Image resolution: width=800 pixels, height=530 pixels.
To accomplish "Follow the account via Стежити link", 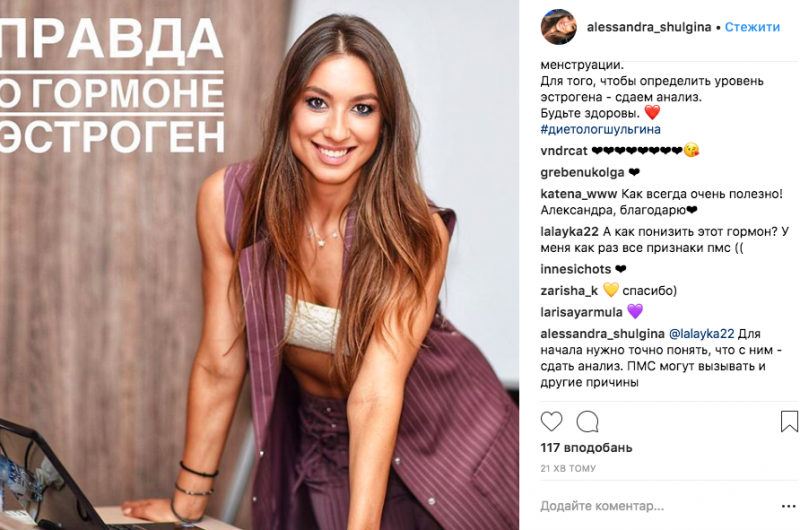I will point(752,27).
